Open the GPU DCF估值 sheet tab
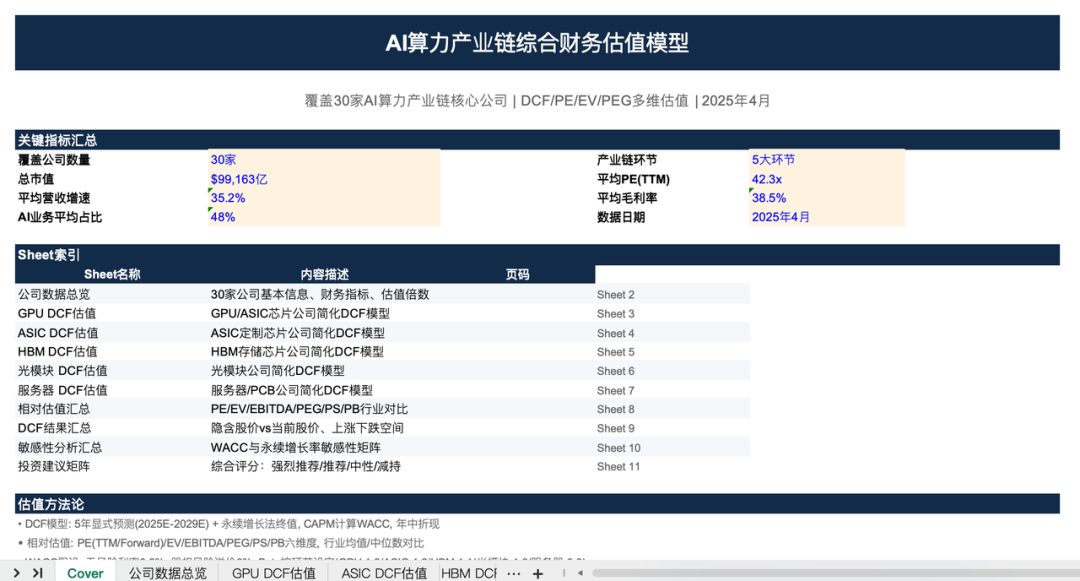 tap(273, 574)
